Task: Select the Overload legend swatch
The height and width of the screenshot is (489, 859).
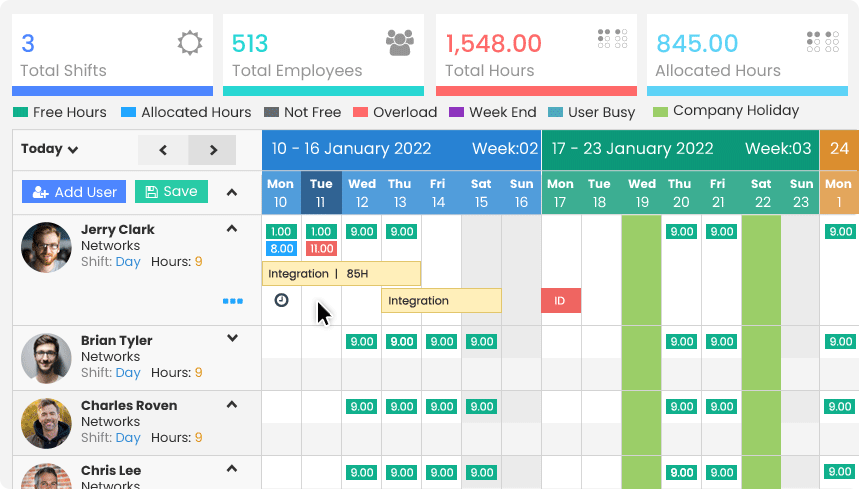Action: (360, 112)
